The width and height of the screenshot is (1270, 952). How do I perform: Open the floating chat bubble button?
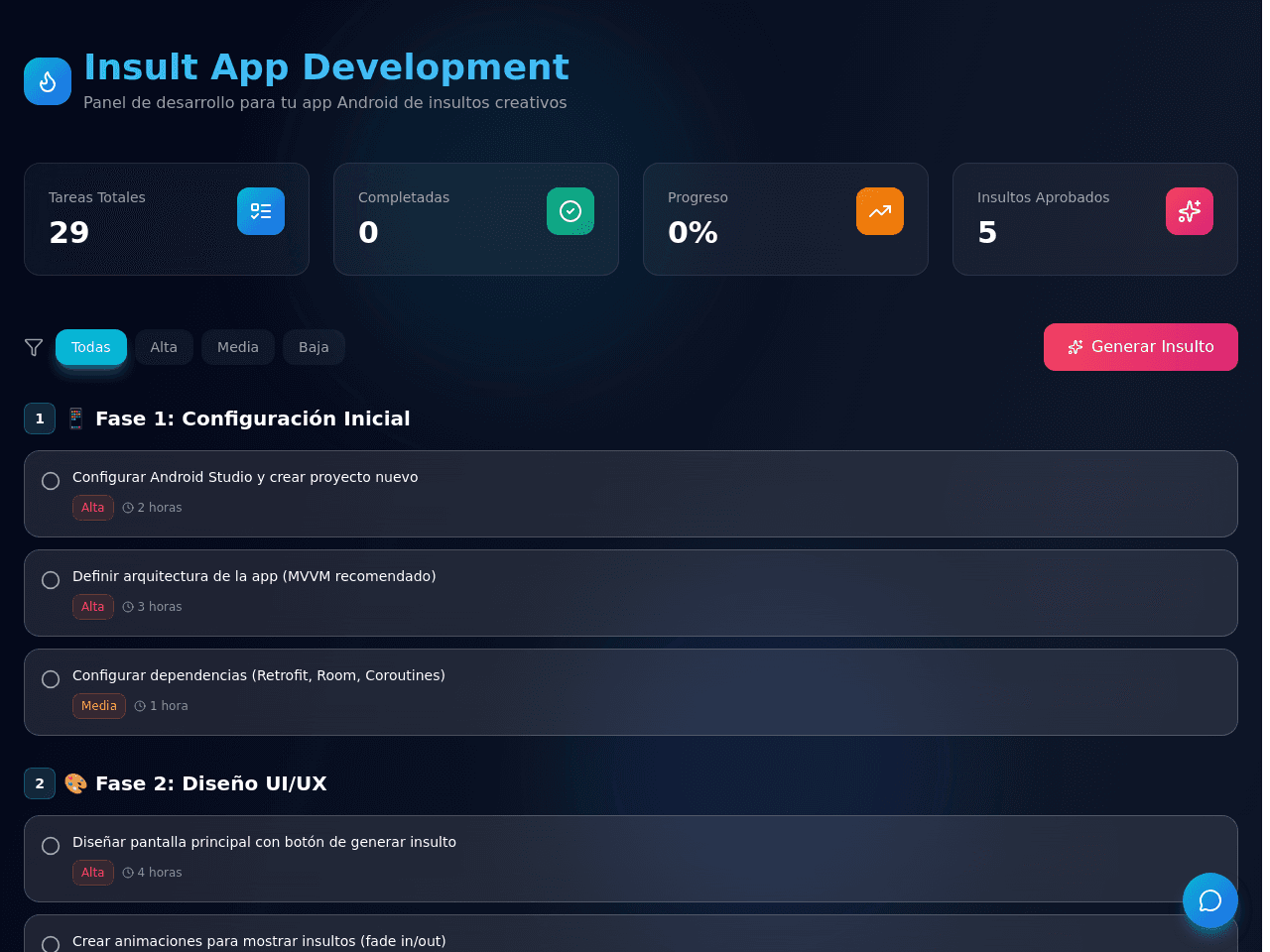coord(1210,900)
